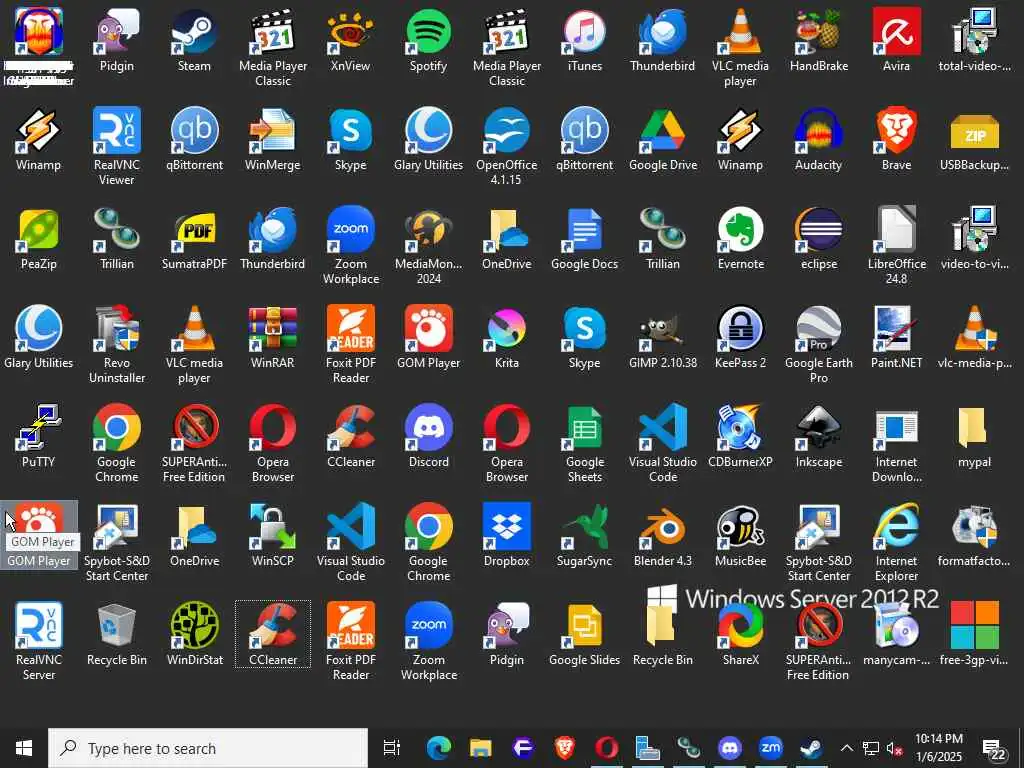
Task: Select the PeaZip desktop icon
Action: (x=39, y=239)
